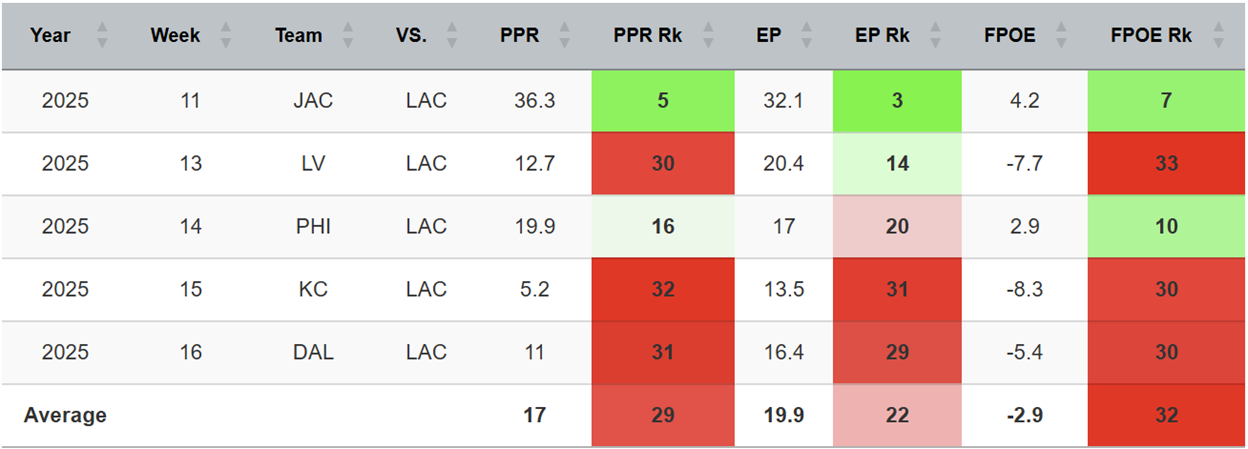Click the Team column header label
The width and height of the screenshot is (1248, 449).
point(298,36)
